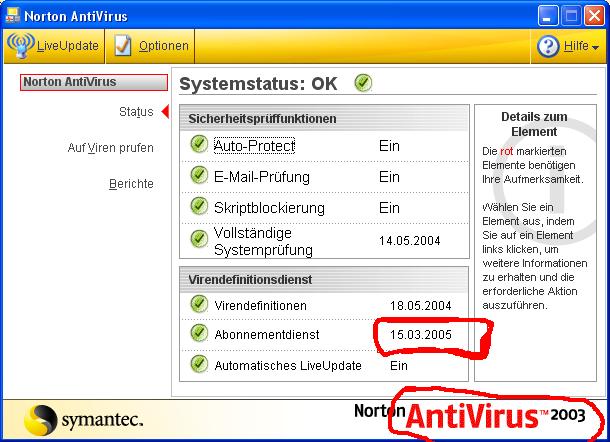Viewport: 610px width, 442px height.
Task: Click the Sicherheitsprüffunktionen section header
Action: pos(324,118)
